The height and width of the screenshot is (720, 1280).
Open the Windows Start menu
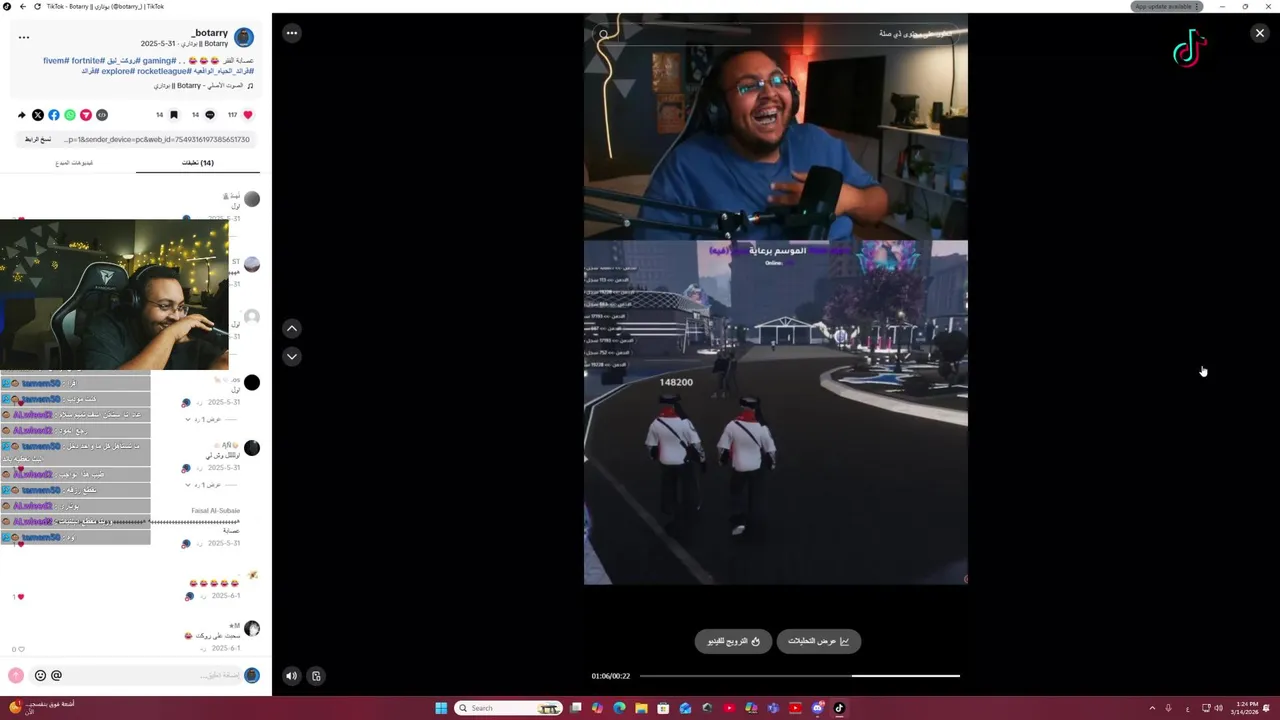click(x=441, y=708)
